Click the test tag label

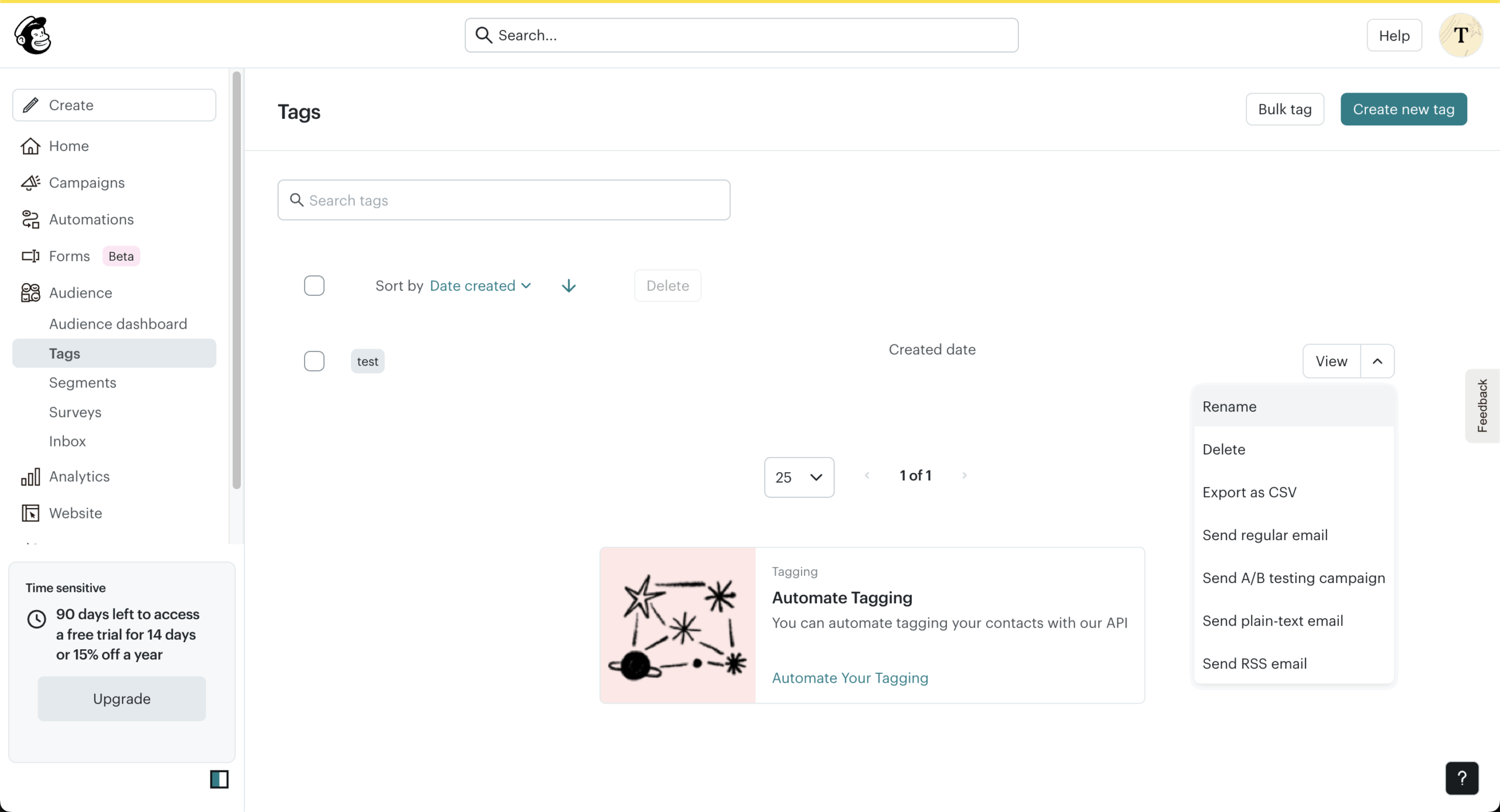[x=367, y=361]
